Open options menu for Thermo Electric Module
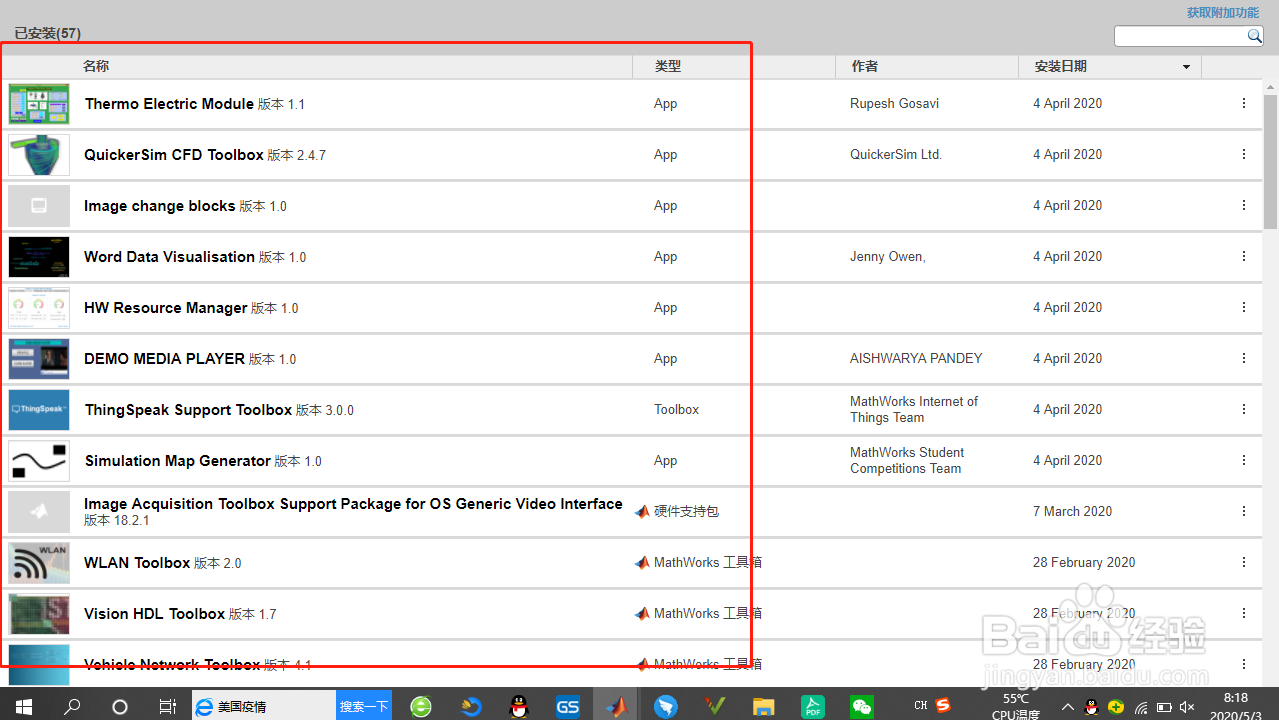This screenshot has width=1279, height=720. 1244,103
